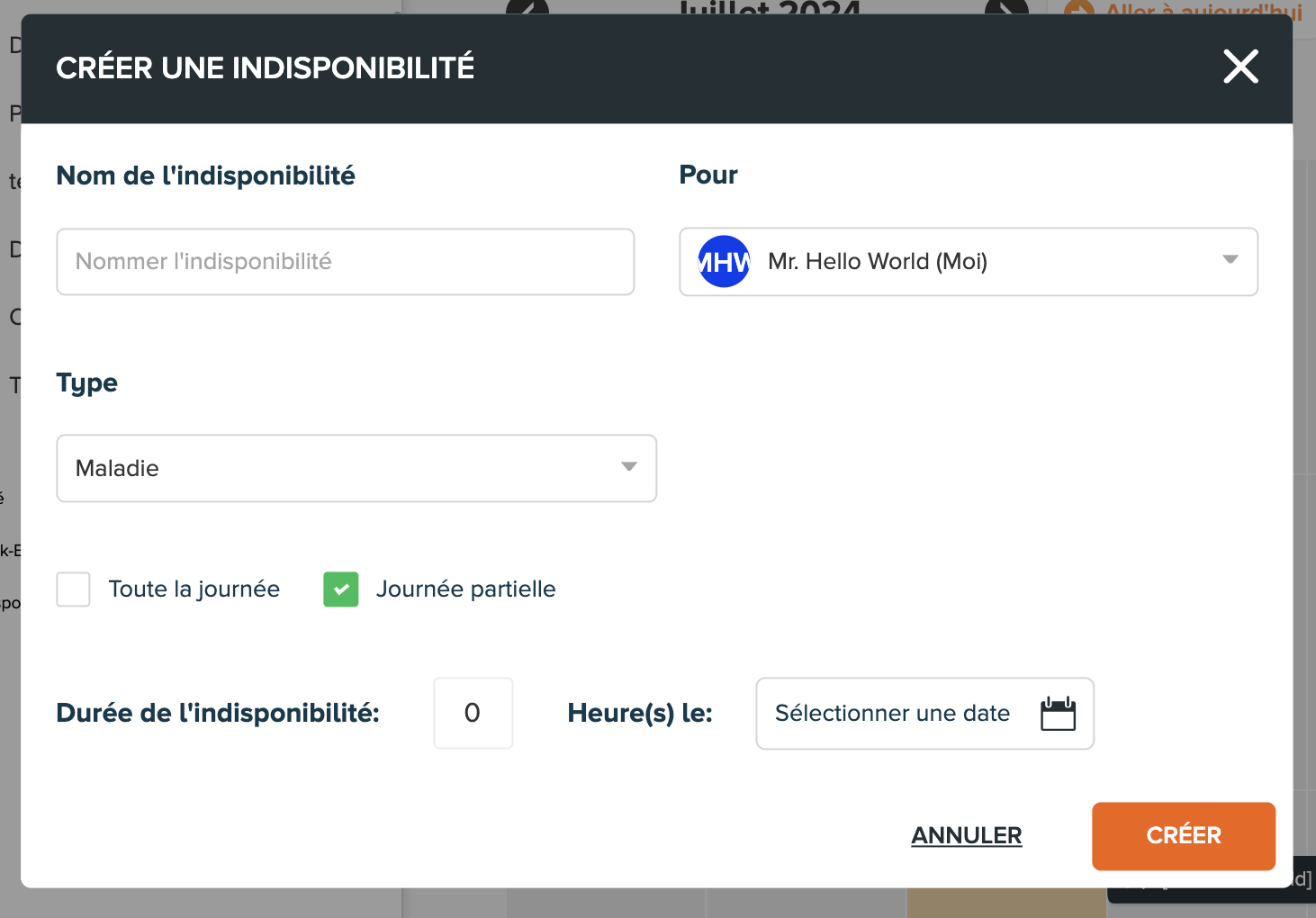Click the Annuler link
This screenshot has width=1316, height=918.
967,836
